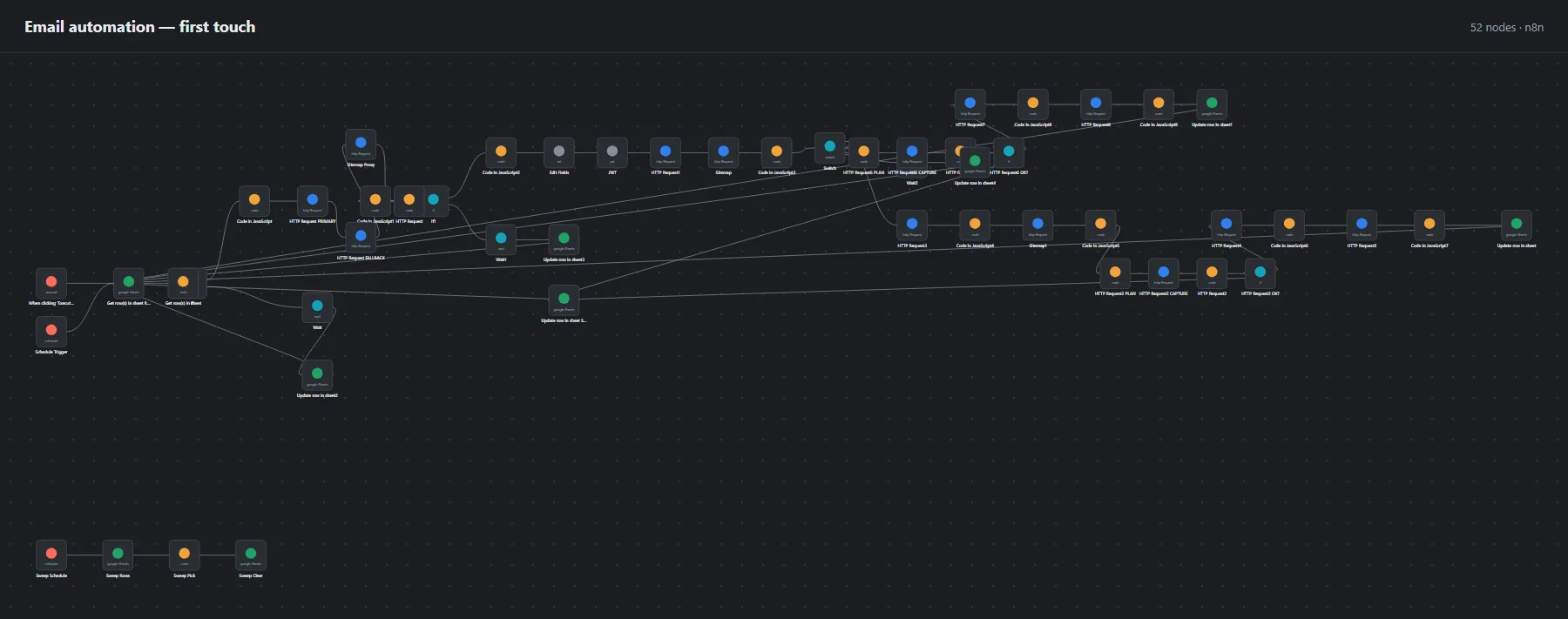Open the 'Code in JavaScript2' node
This screenshot has width=1568, height=619.
coord(501,153)
